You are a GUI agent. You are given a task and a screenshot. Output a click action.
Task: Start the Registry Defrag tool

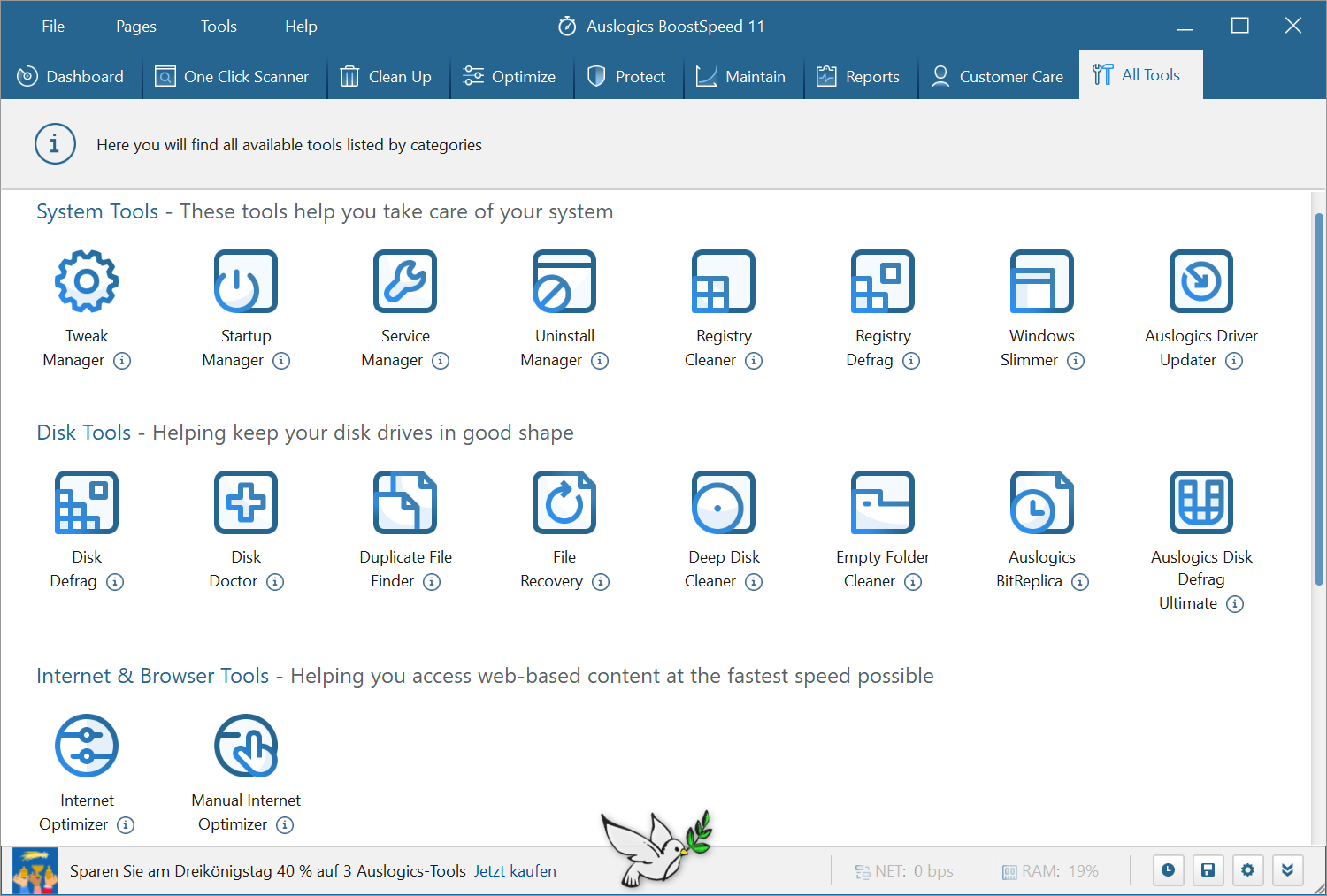tap(883, 281)
